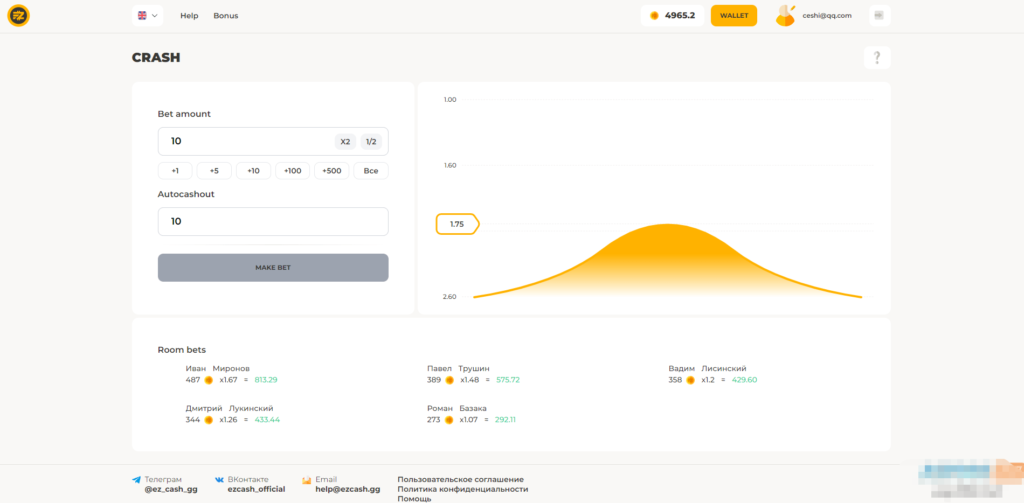Add +1 to the bet amount
1024x503 pixels.
(x=175, y=171)
